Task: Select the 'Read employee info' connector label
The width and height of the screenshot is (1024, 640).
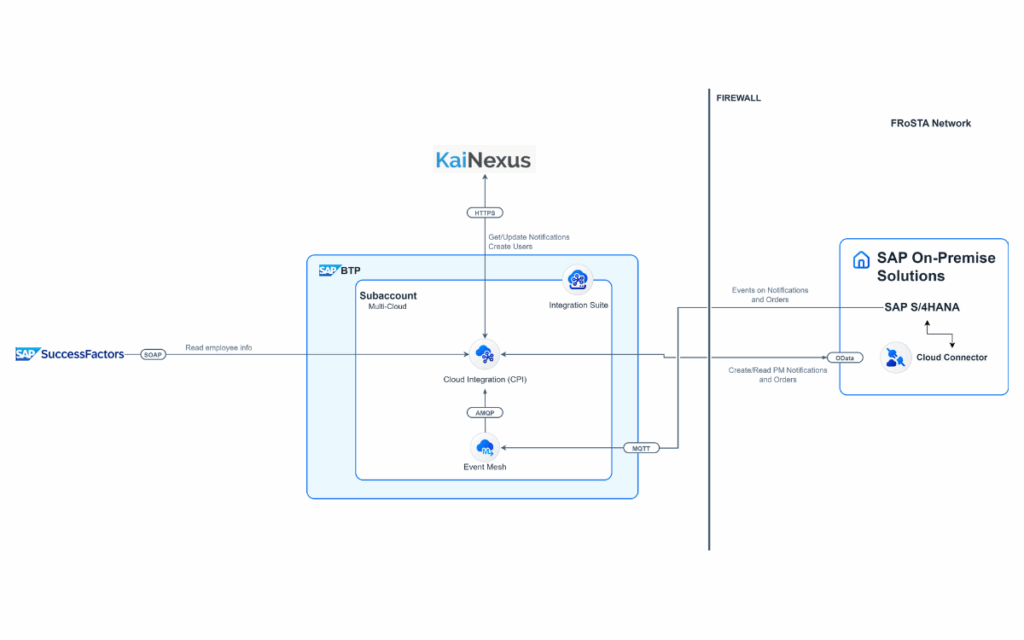Action: [x=219, y=347]
